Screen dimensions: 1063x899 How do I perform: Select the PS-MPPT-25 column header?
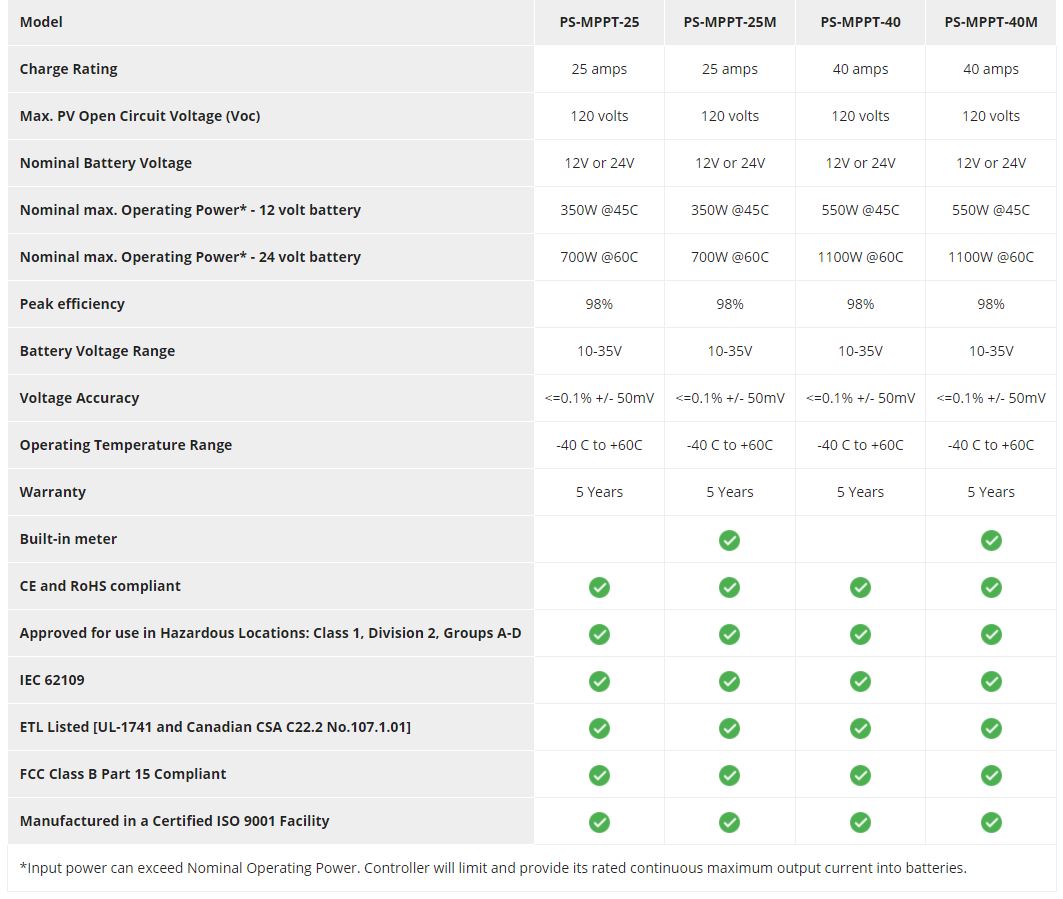point(599,22)
